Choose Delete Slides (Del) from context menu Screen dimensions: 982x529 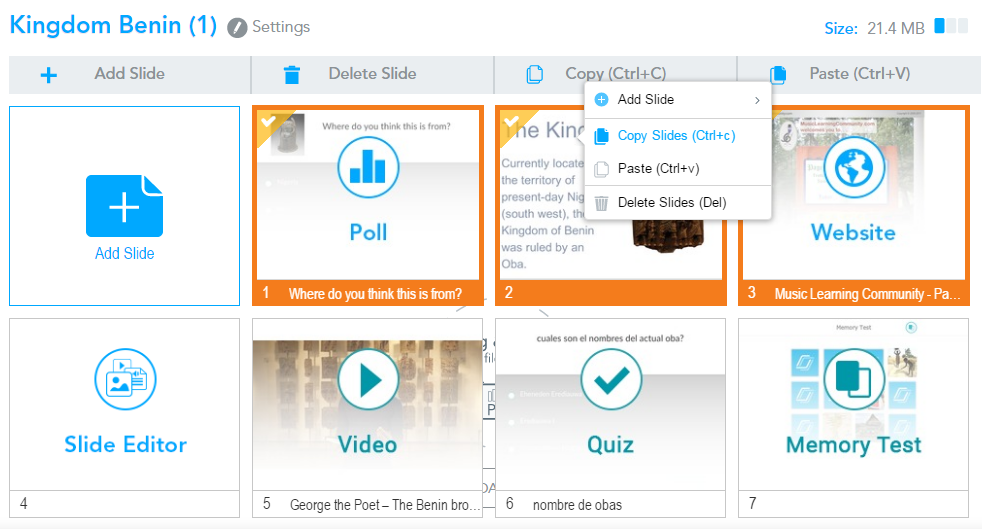[671, 203]
